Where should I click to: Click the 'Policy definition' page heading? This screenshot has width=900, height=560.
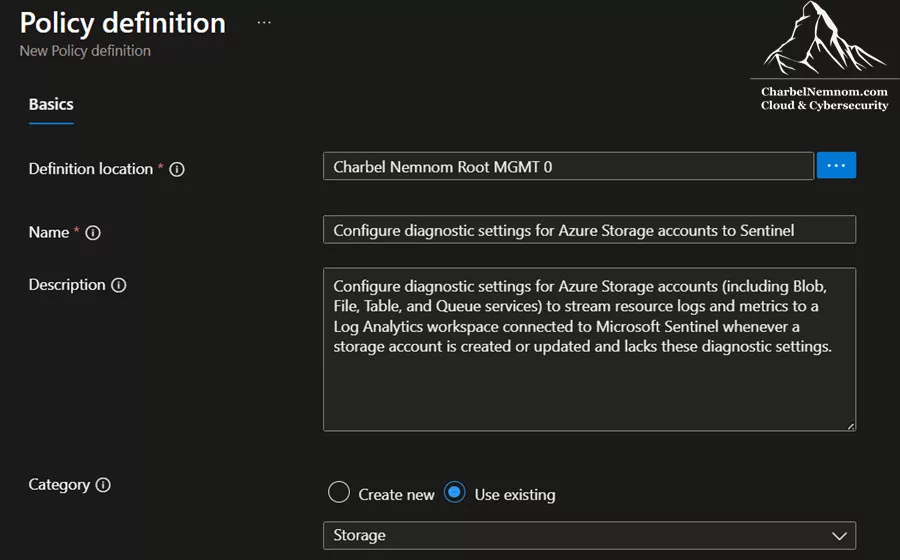tap(123, 24)
